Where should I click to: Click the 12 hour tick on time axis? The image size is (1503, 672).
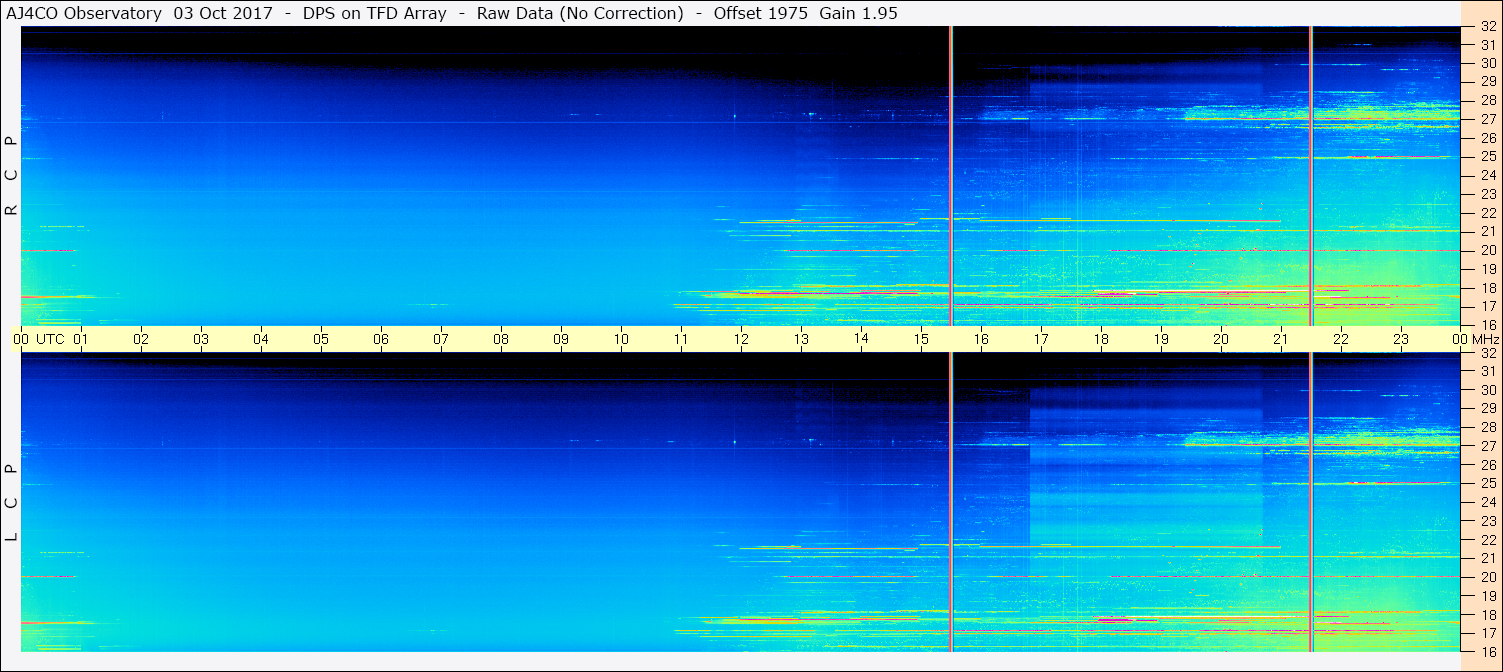click(741, 339)
